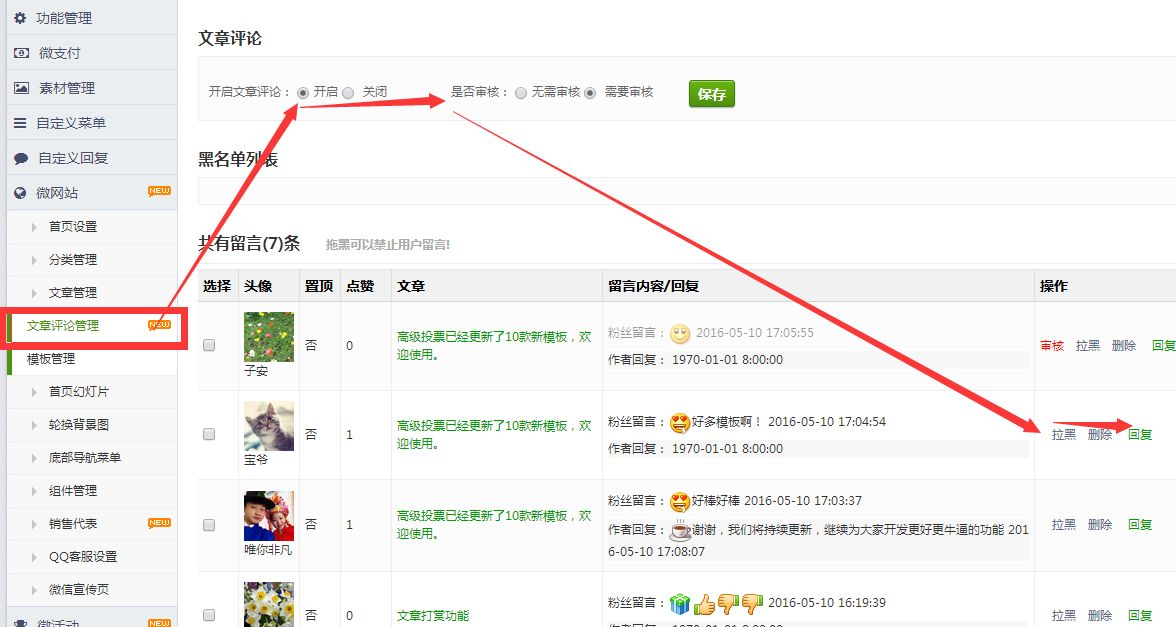This screenshot has width=1176, height=627.
Task: Click the gift box emoji in 2016-05-10 16:19:39 comment
Action: pos(680,603)
